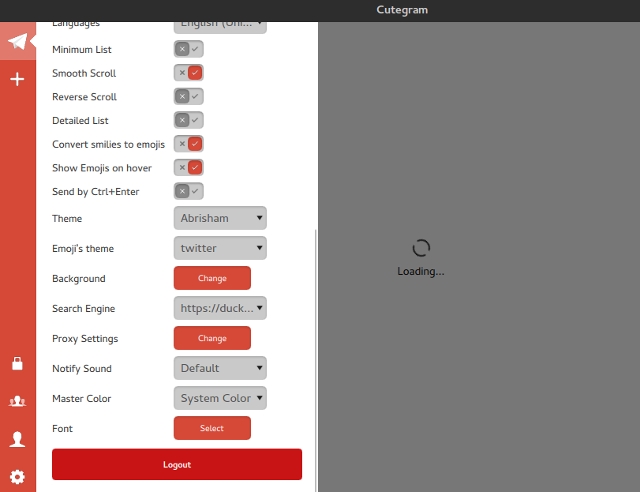Disable the Smooth Scroll toggle

coord(188,73)
